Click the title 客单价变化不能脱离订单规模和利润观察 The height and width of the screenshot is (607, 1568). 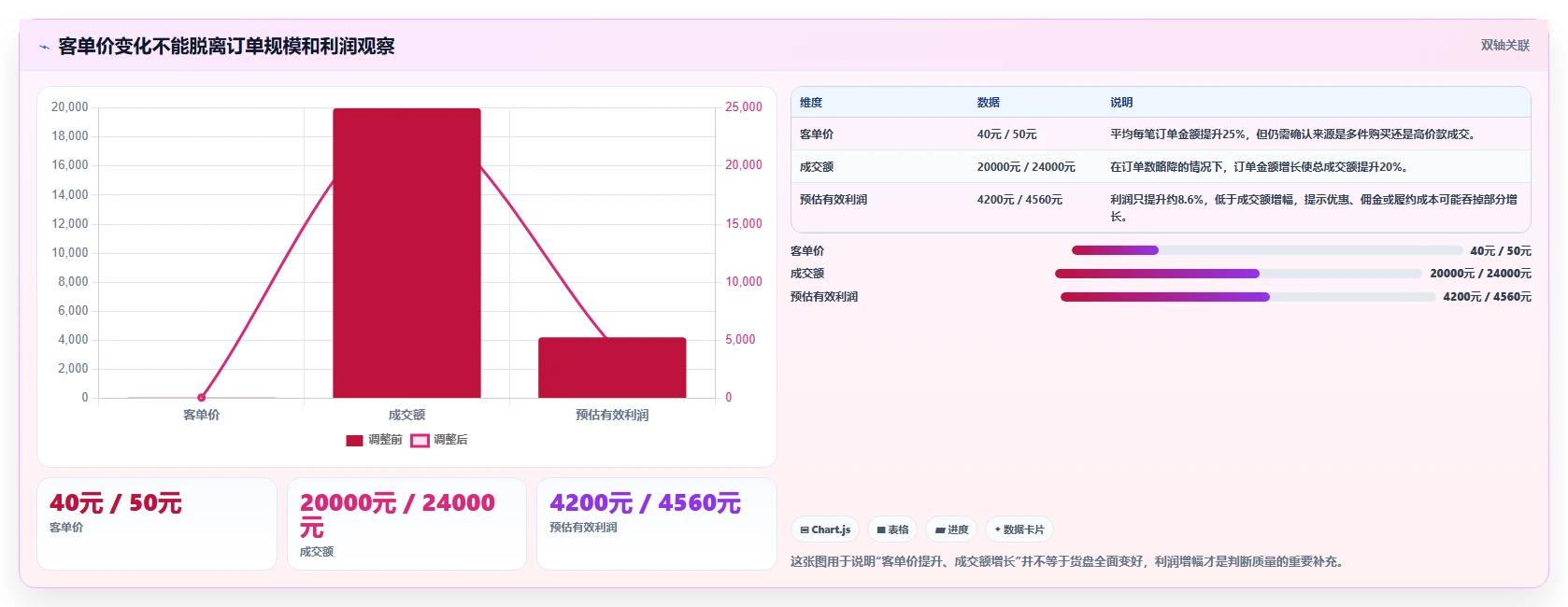(226, 46)
